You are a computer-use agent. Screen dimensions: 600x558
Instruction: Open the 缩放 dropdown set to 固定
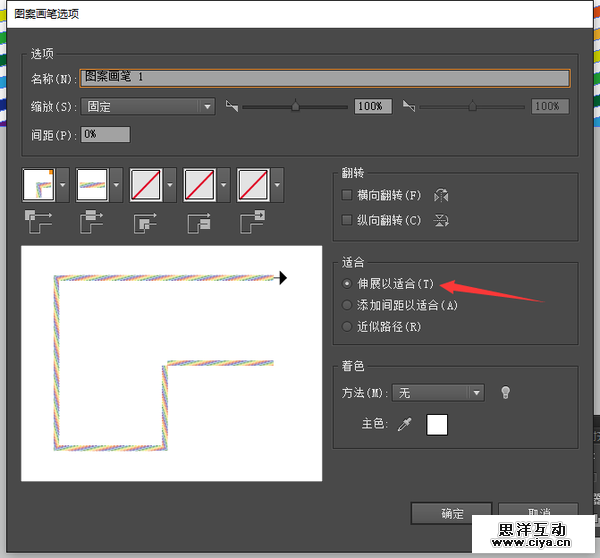(148, 106)
